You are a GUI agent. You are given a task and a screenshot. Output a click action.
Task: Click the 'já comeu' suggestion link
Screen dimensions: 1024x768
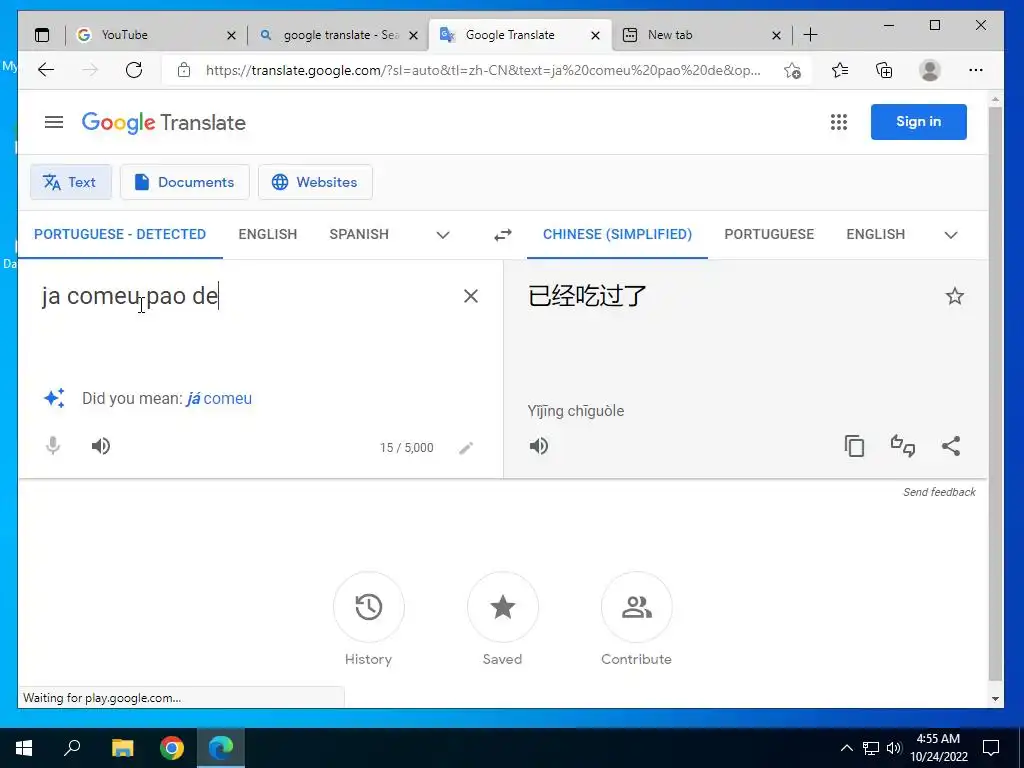[219, 398]
